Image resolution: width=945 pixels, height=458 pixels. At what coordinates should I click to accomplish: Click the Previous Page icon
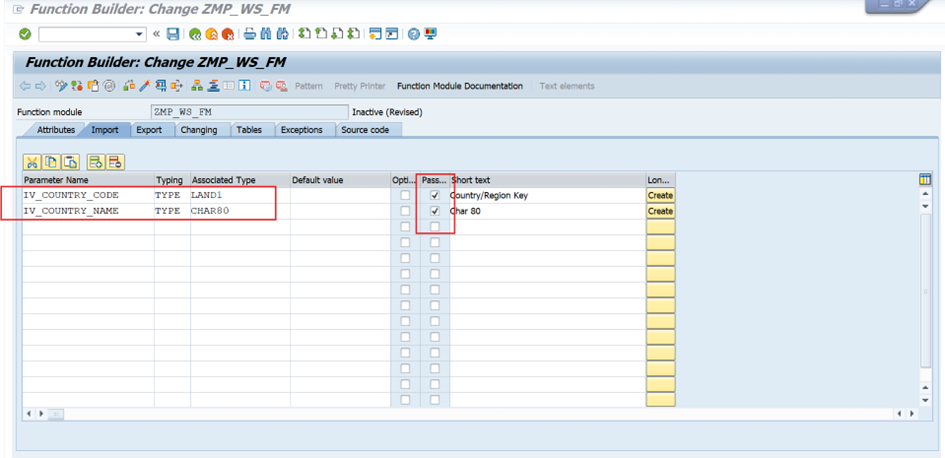point(321,34)
